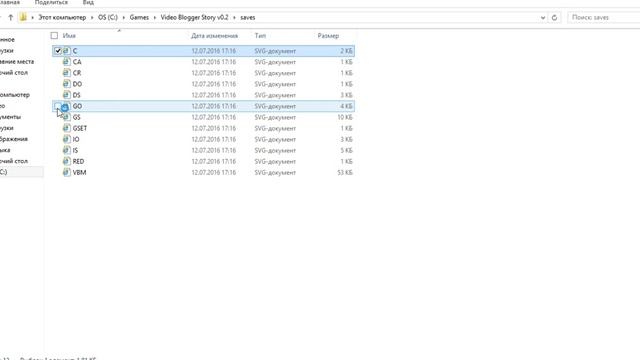Viewport: 640px width, 360px height.
Task: Click the SVG file icon for RED
Action: tap(66, 161)
